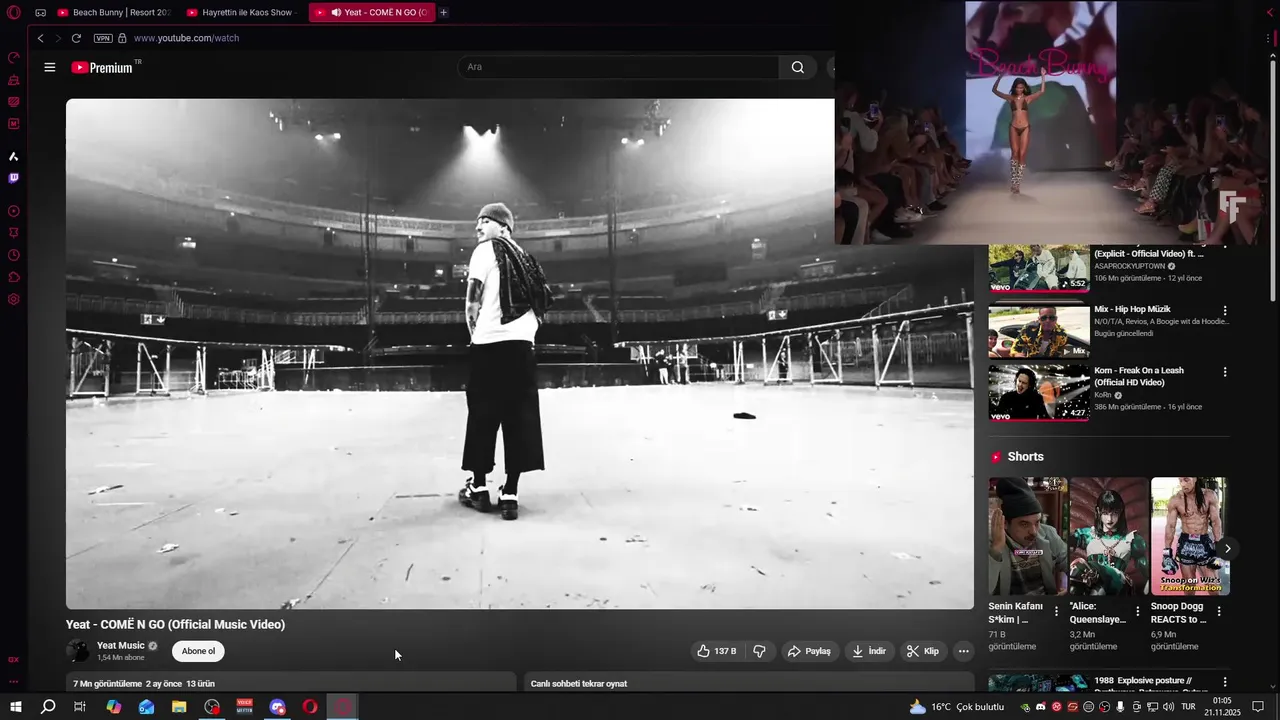Image resolution: width=1280 pixels, height=720 pixels.
Task: Click the browser back arrow
Action: 40,38
